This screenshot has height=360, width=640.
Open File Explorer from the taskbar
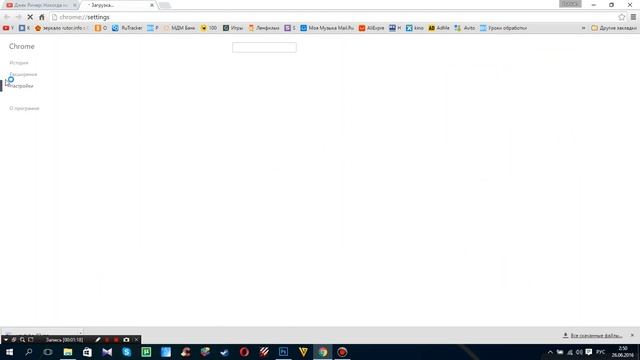coord(68,352)
